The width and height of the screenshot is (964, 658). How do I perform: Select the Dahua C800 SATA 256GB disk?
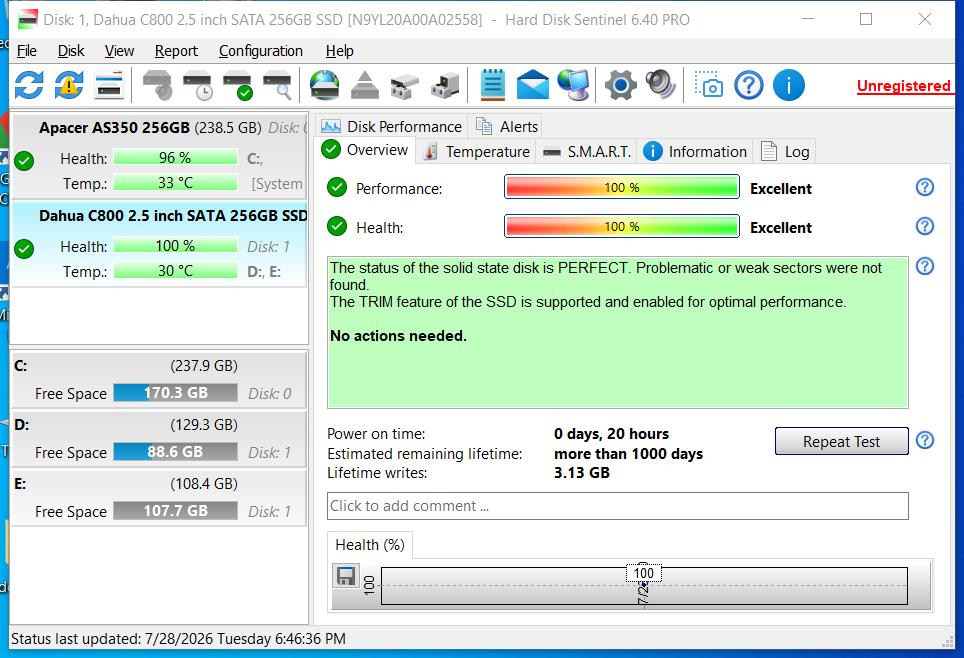click(x=160, y=244)
